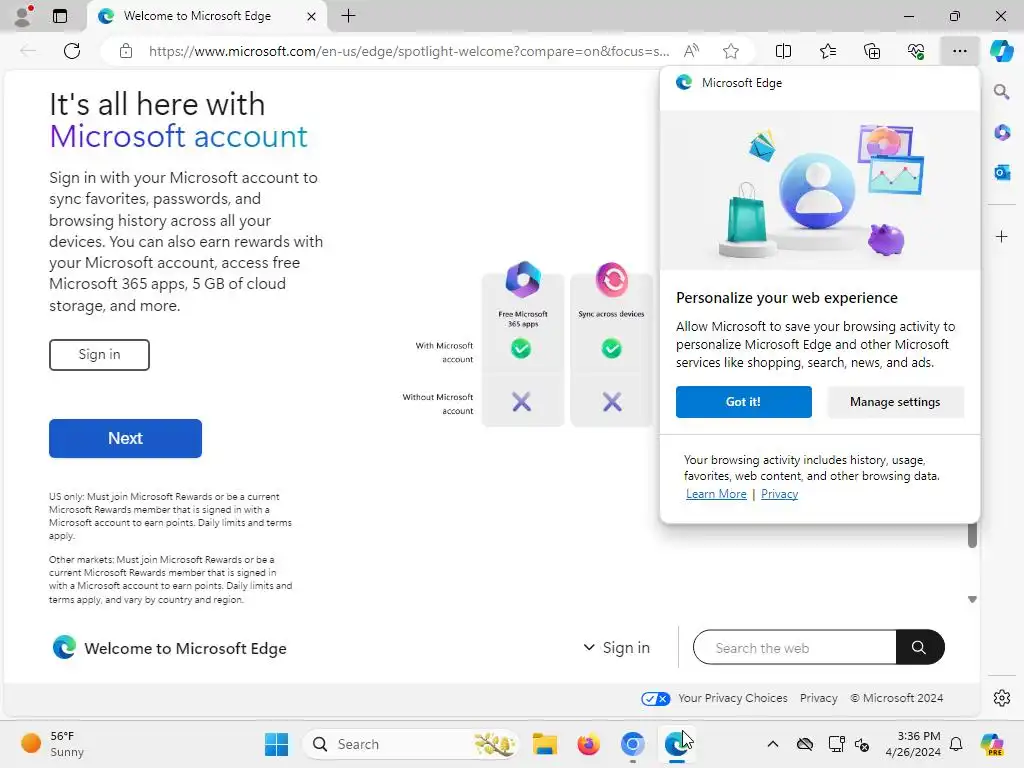Viewport: 1024px width, 768px height.
Task: Open the Privacy link in popup
Action: (779, 494)
